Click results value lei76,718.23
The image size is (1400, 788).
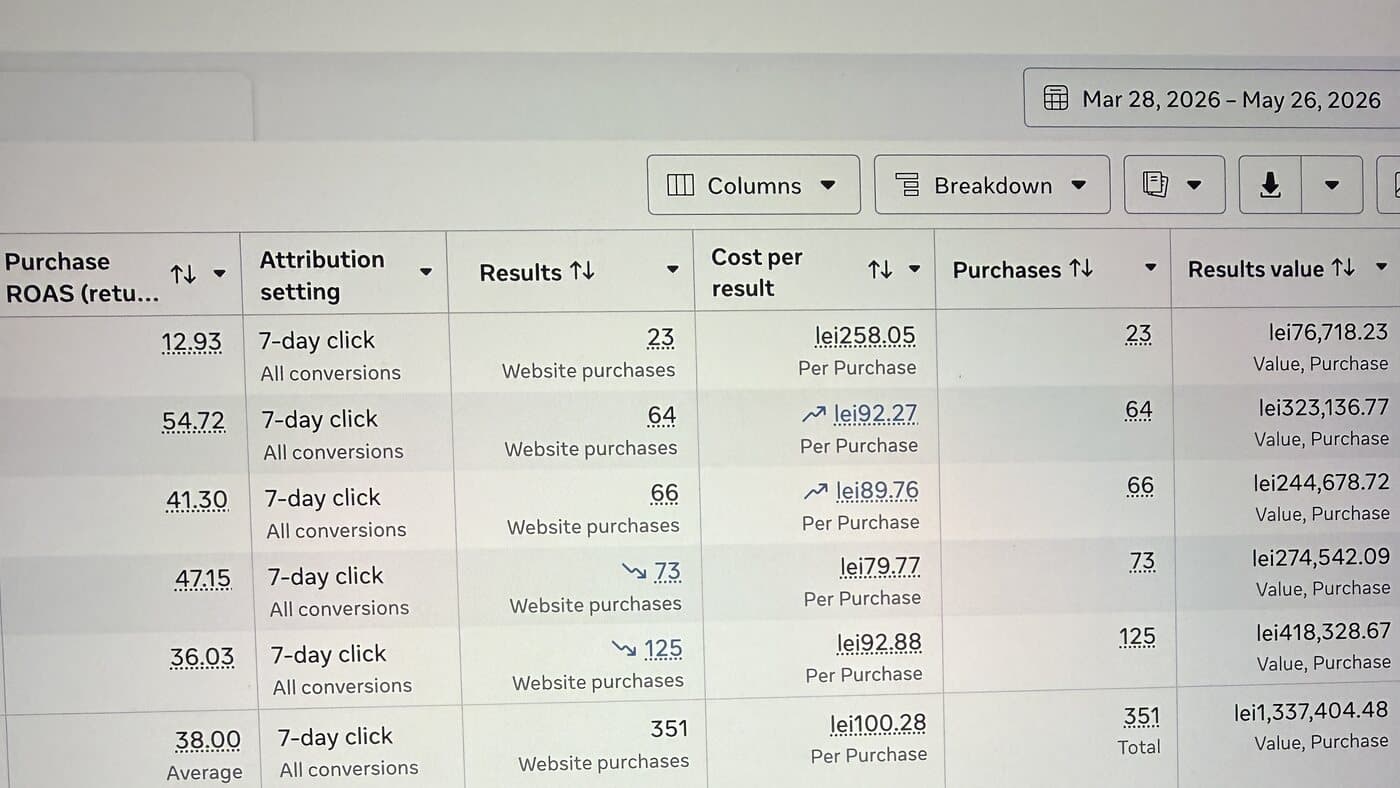pos(1328,332)
